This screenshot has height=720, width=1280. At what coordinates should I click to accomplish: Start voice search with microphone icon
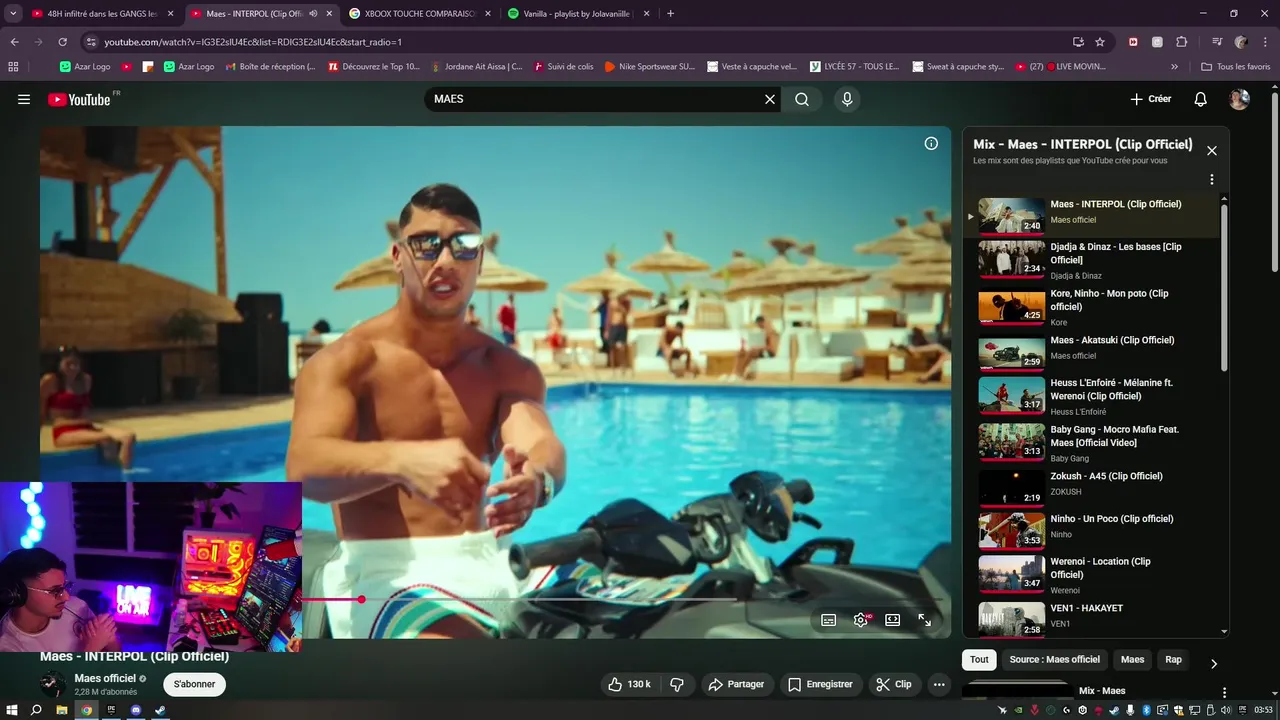pos(847,99)
